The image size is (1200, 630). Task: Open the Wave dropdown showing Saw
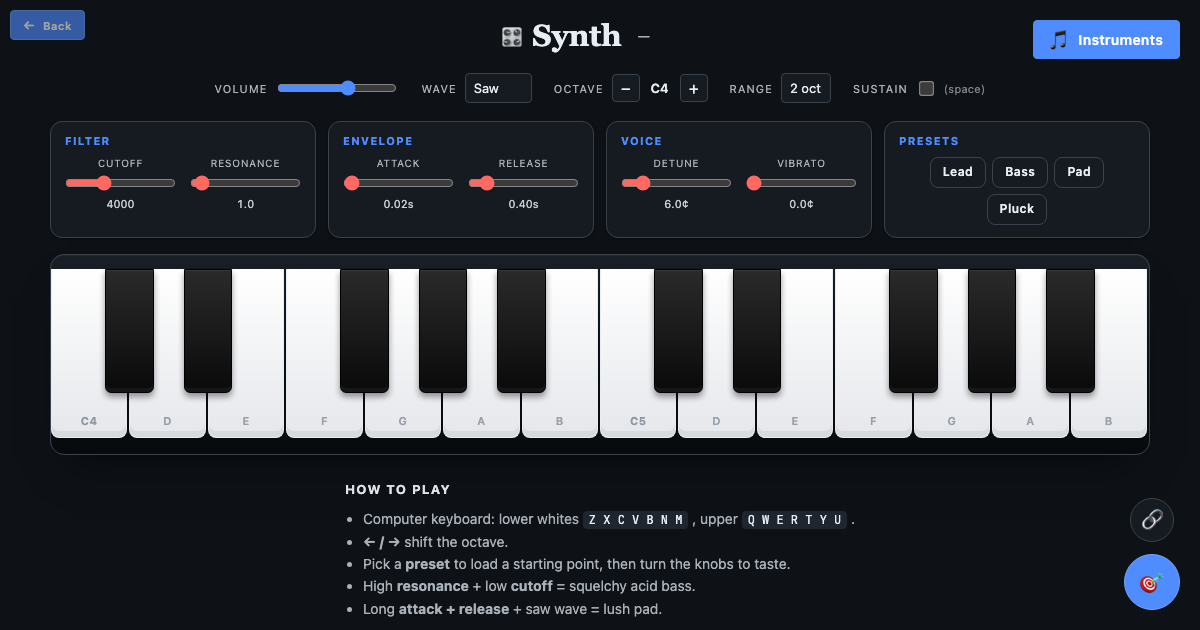coord(498,88)
